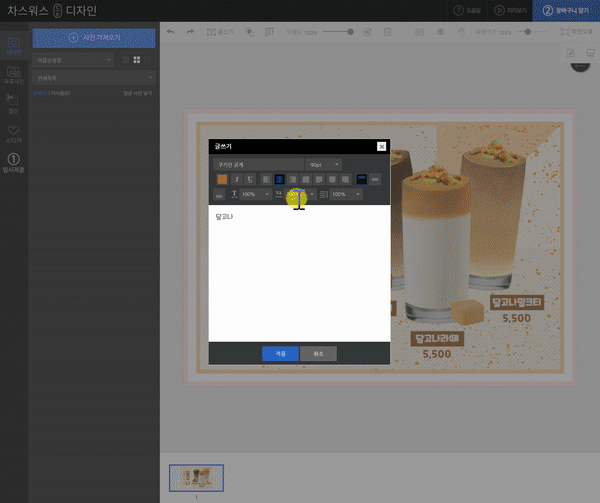Select page 1 thumbnail
Image resolution: width=600 pixels, height=503 pixels.
click(x=196, y=478)
